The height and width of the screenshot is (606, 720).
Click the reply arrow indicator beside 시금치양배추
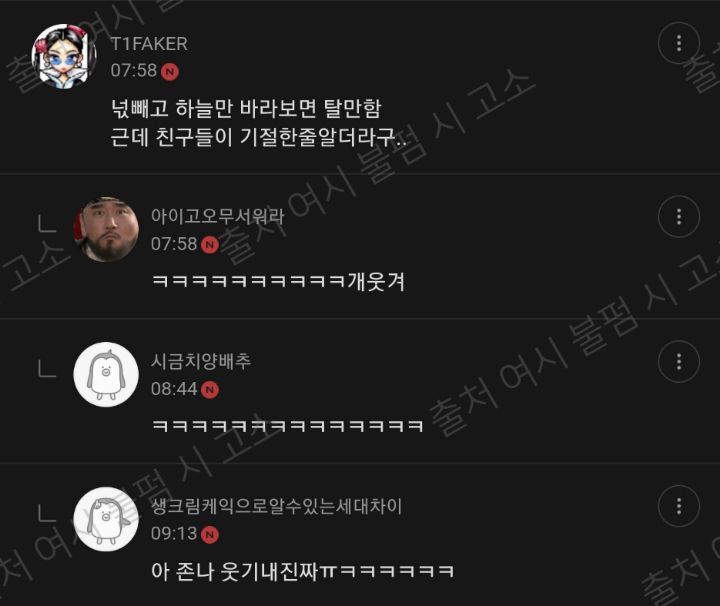tap(47, 368)
